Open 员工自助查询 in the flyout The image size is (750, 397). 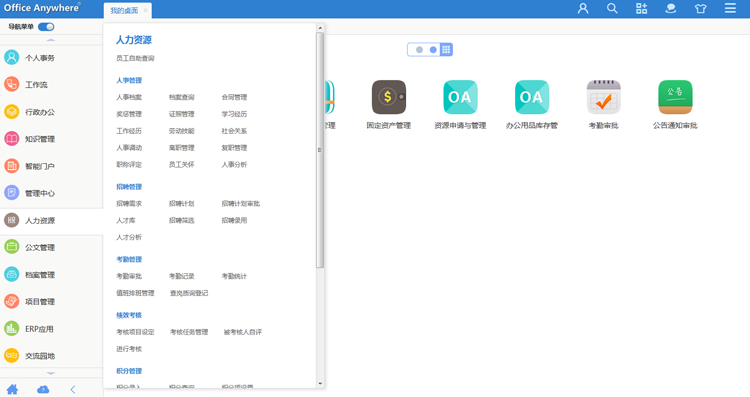[x=135, y=58]
